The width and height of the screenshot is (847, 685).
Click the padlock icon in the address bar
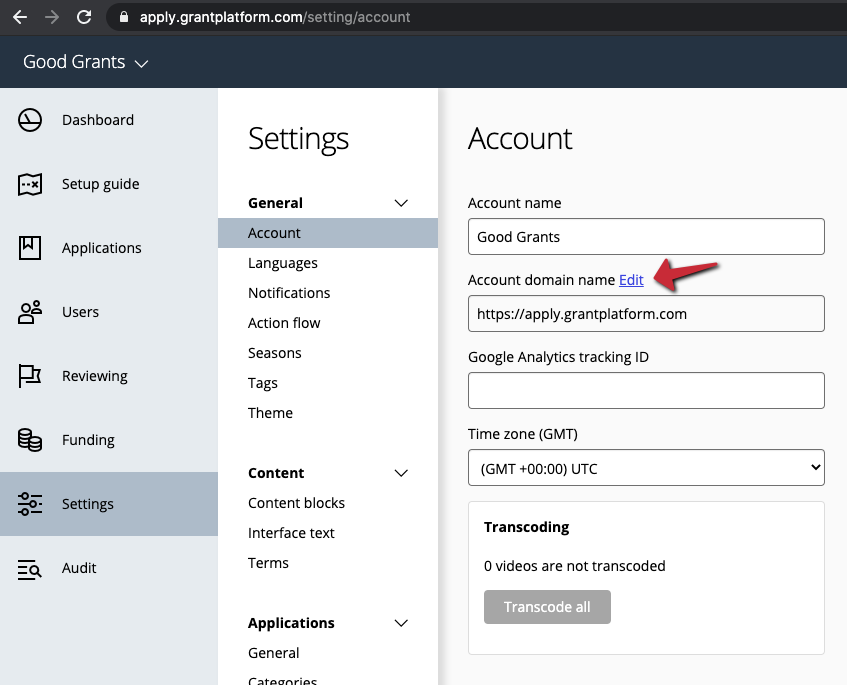(124, 17)
